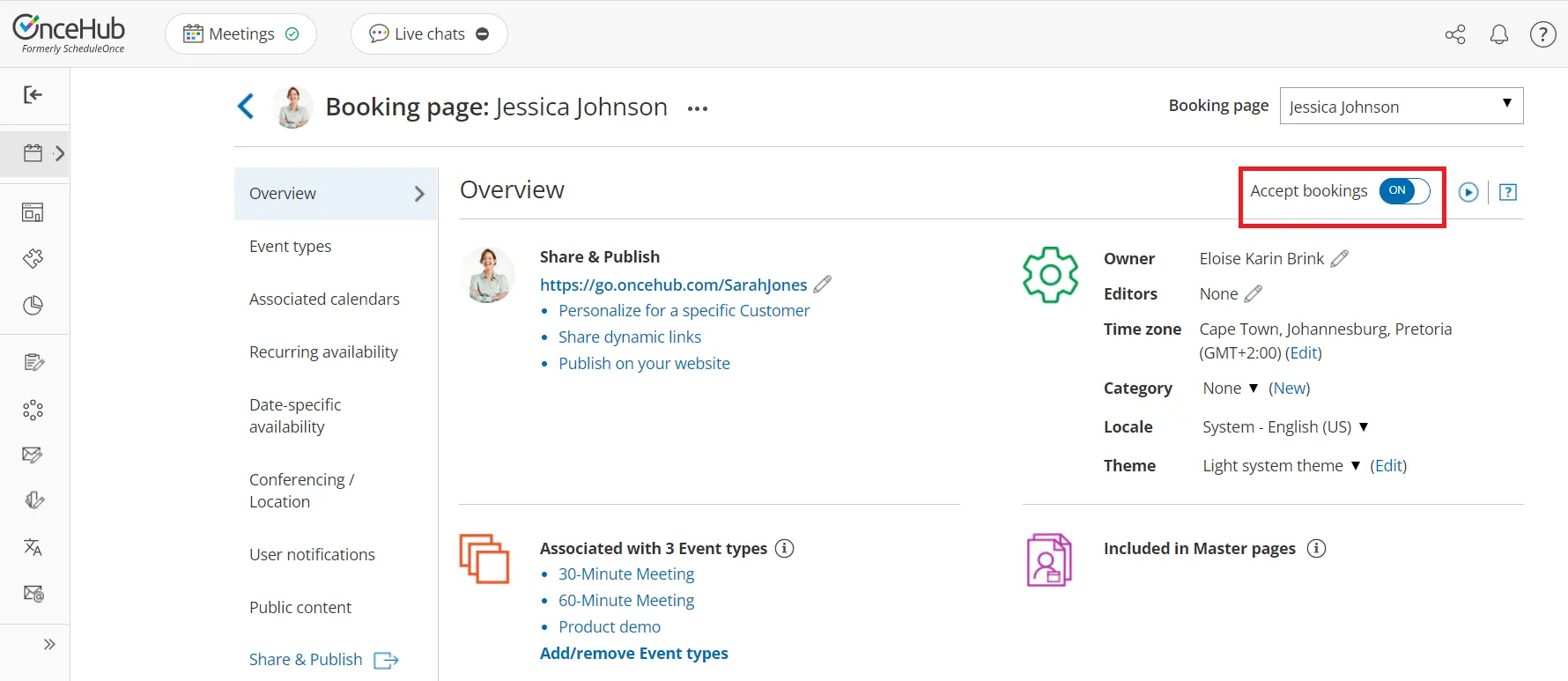Open the envelope notifications sidebar icon
Image resolution: width=1568 pixels, height=681 pixels.
point(33,455)
